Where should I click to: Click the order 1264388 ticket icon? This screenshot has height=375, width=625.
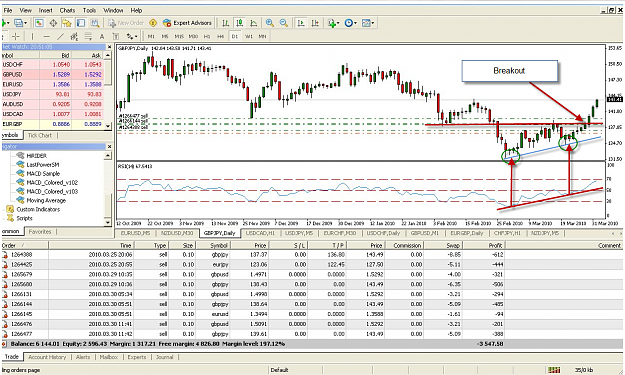point(5,255)
